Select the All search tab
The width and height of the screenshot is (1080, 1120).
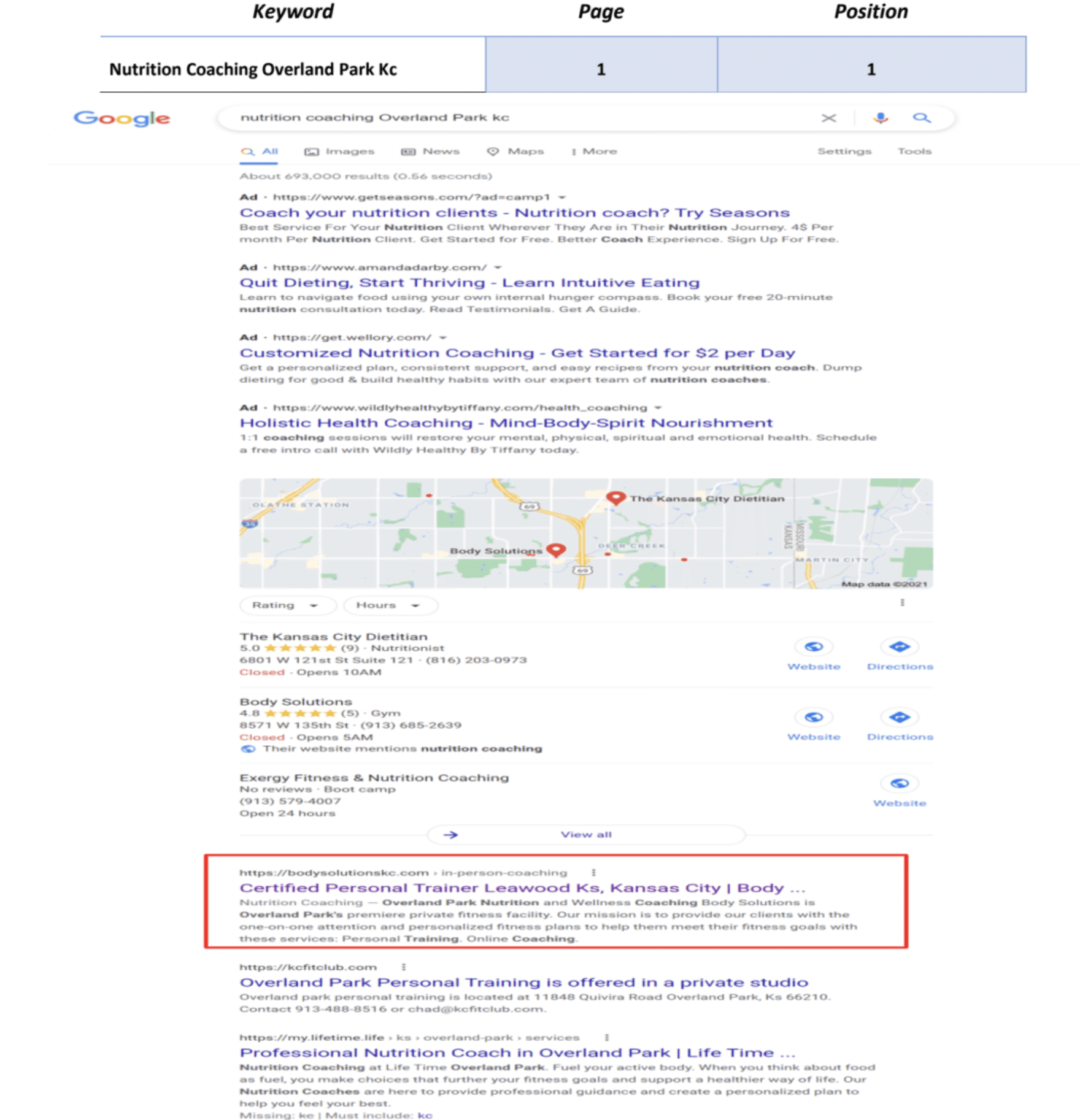click(x=259, y=152)
